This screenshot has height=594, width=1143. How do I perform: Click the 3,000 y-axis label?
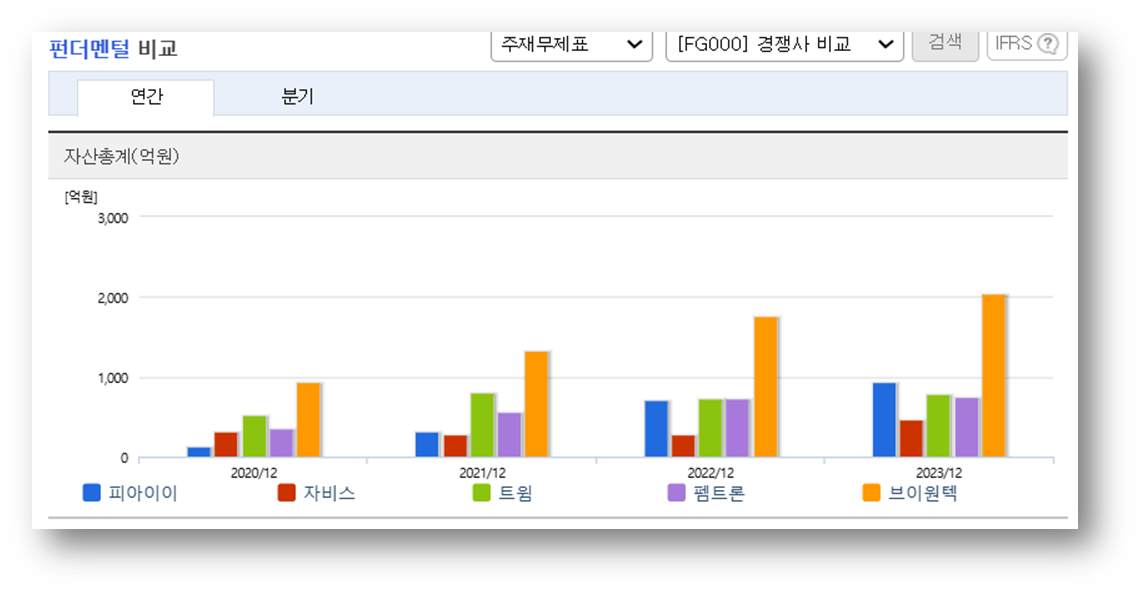tap(113, 218)
